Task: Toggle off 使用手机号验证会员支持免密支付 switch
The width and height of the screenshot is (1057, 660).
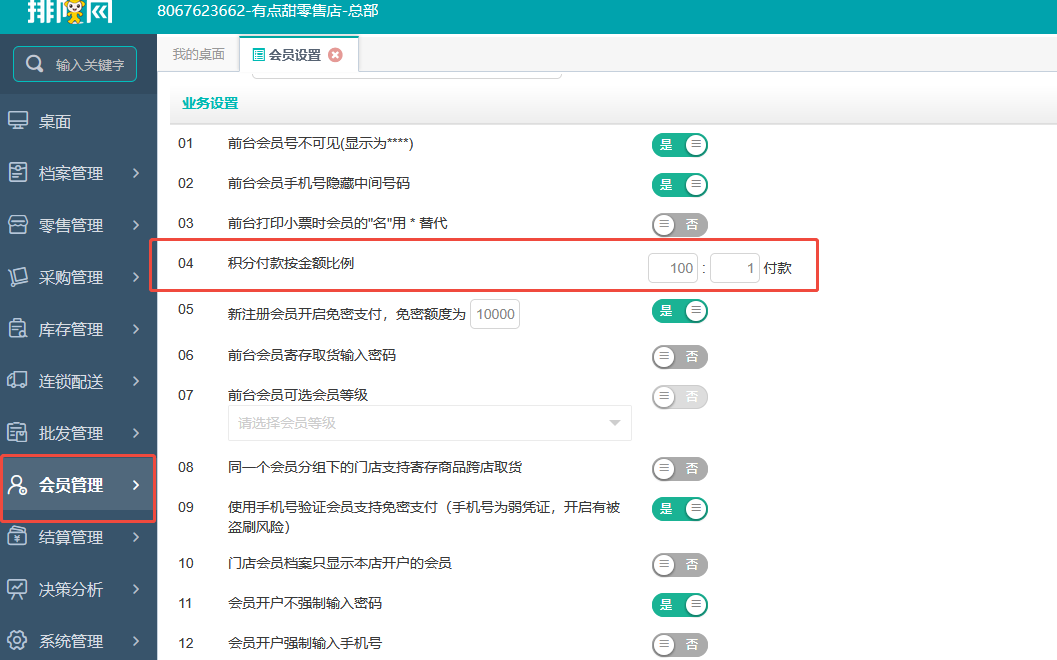Action: [x=680, y=509]
